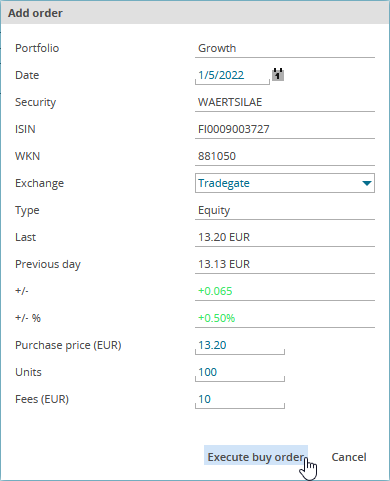The height and width of the screenshot is (481, 390).
Task: Click the ISIN value FI0009003727
Action: (234, 129)
